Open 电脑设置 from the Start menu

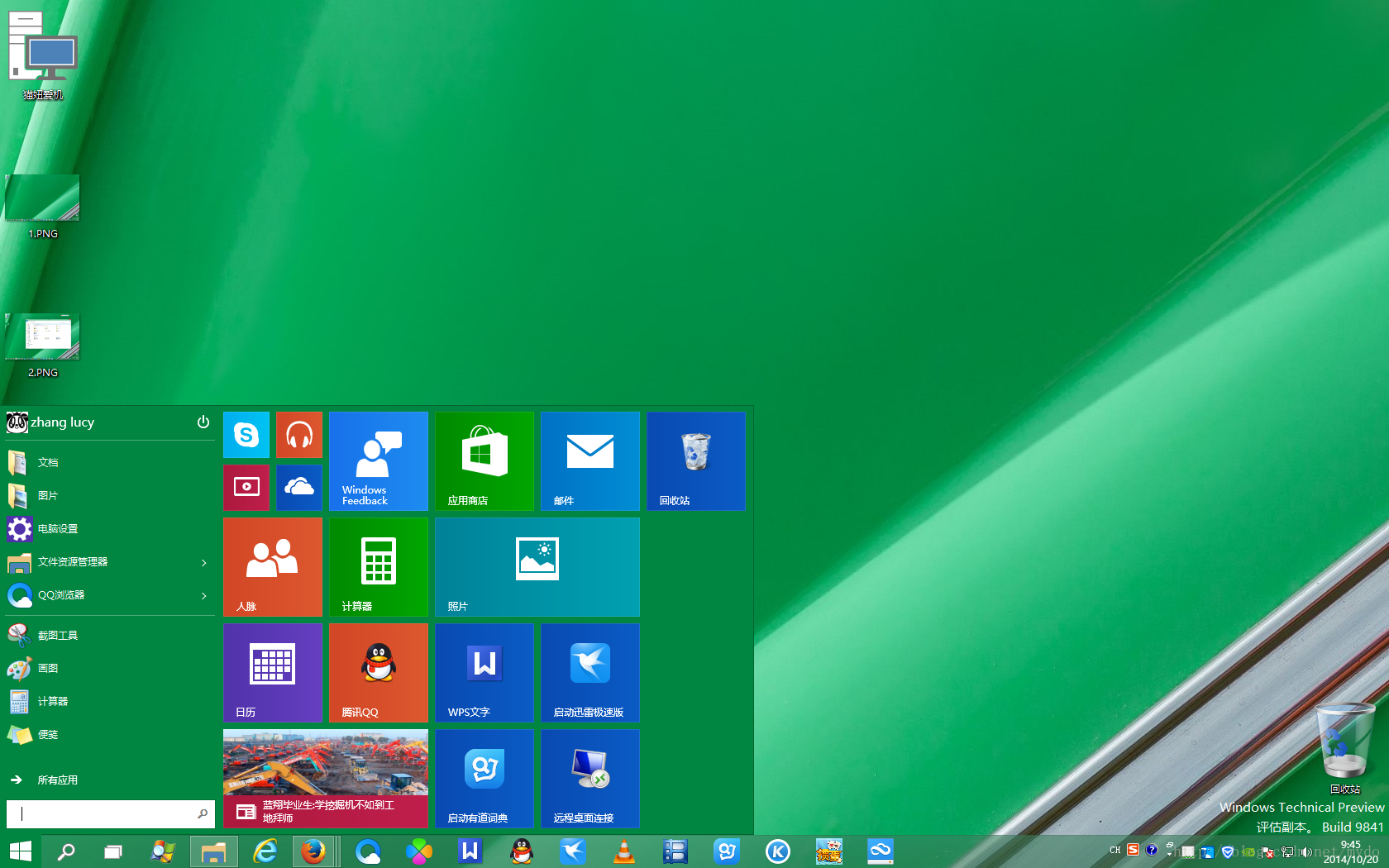click(57, 528)
